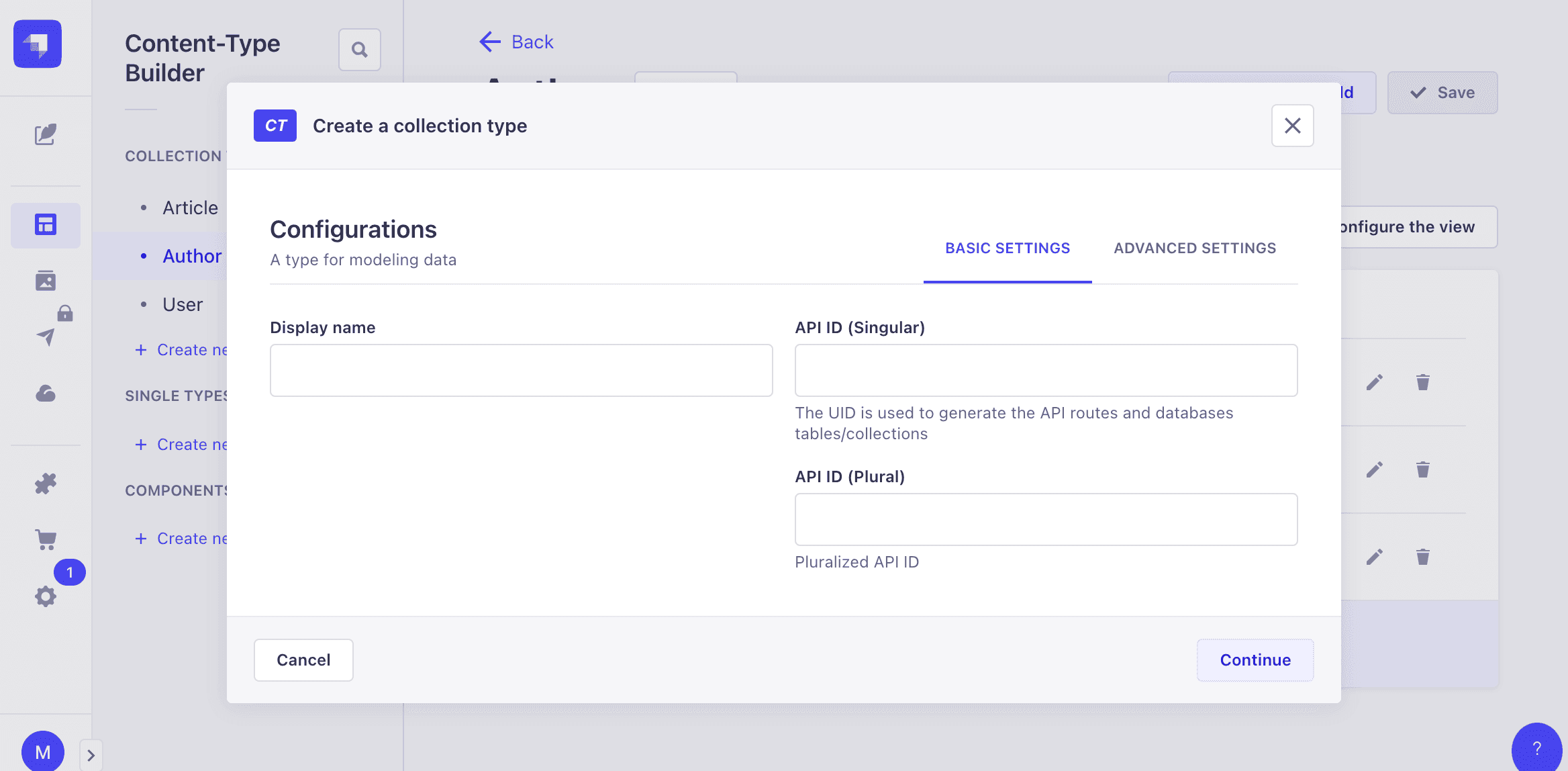Focus the API ID (Singular) input
This screenshot has width=1568, height=771.
[x=1046, y=371]
